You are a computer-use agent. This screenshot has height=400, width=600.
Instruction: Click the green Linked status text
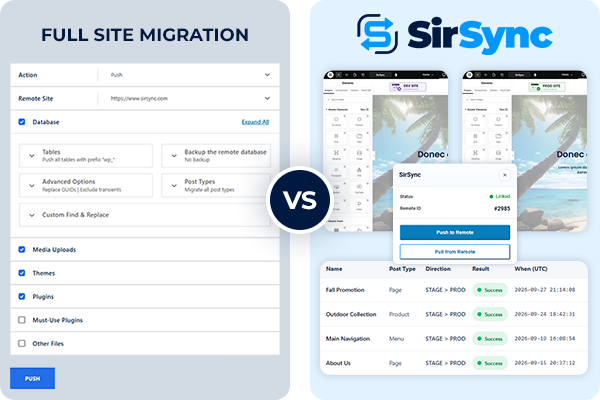[x=502, y=196]
